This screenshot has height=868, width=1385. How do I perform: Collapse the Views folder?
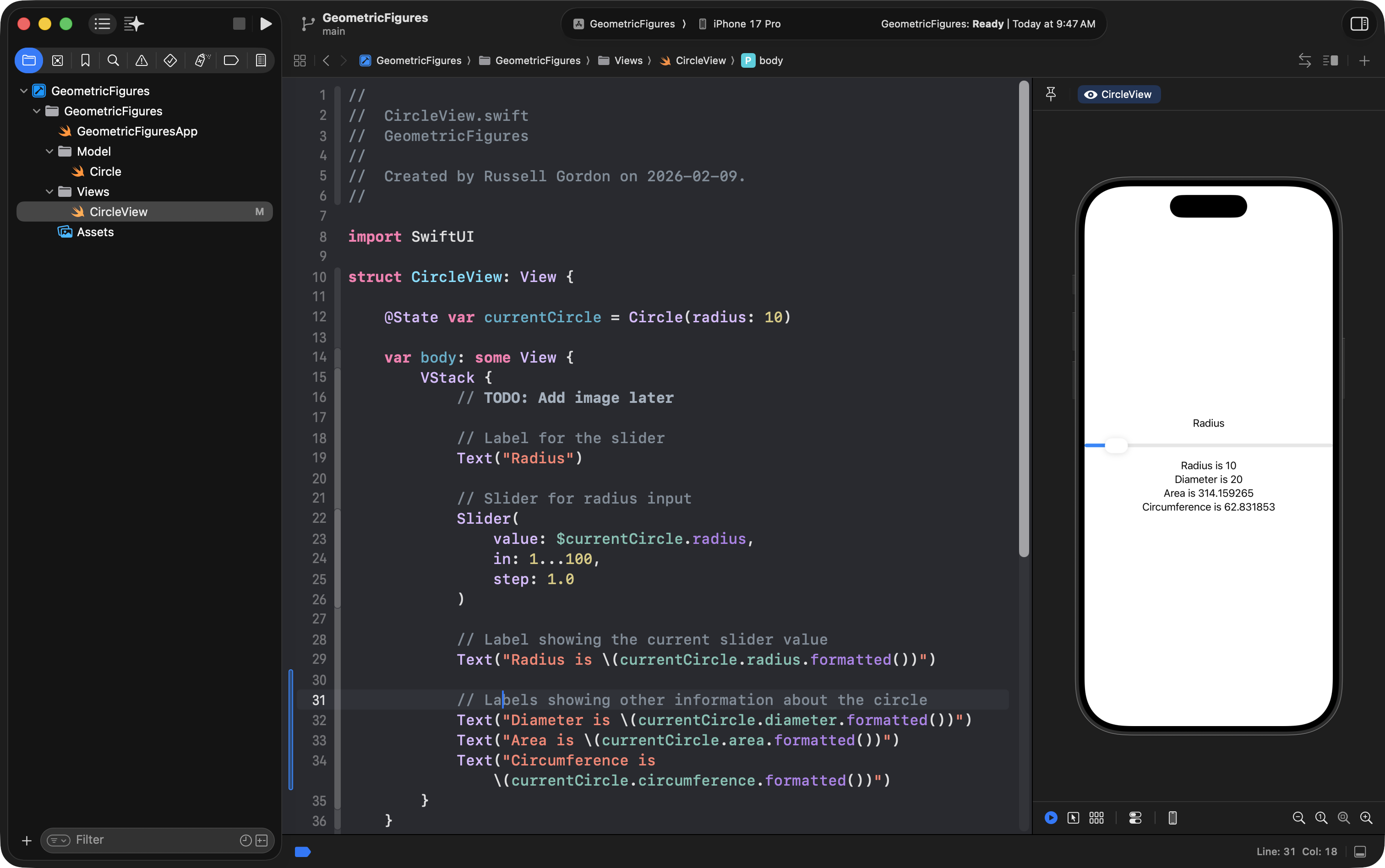click(x=49, y=192)
